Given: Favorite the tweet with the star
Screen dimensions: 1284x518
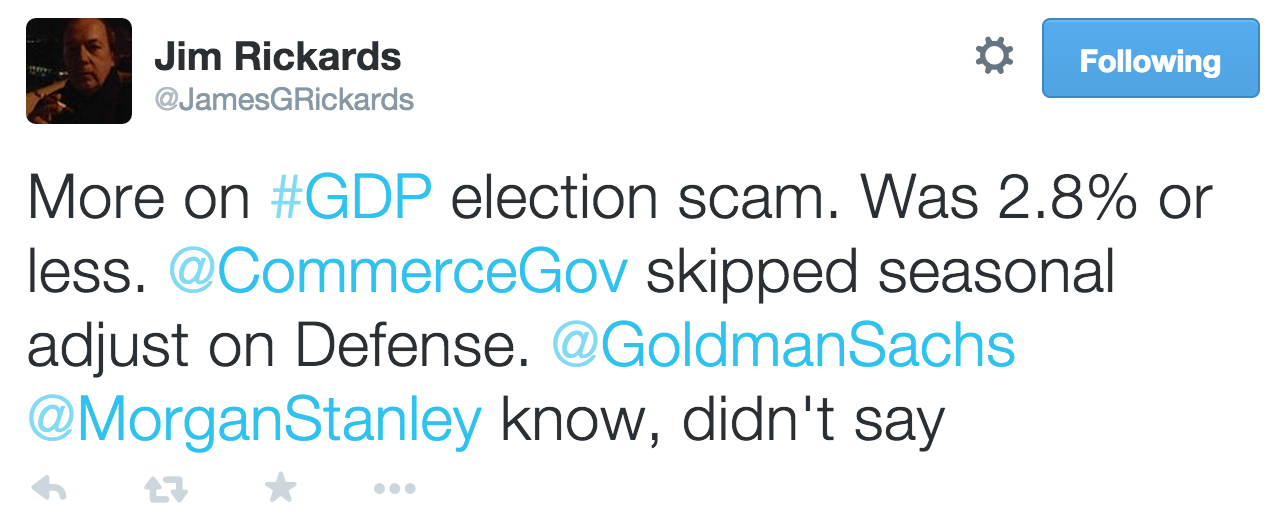Looking at the screenshot, I should pos(280,488).
